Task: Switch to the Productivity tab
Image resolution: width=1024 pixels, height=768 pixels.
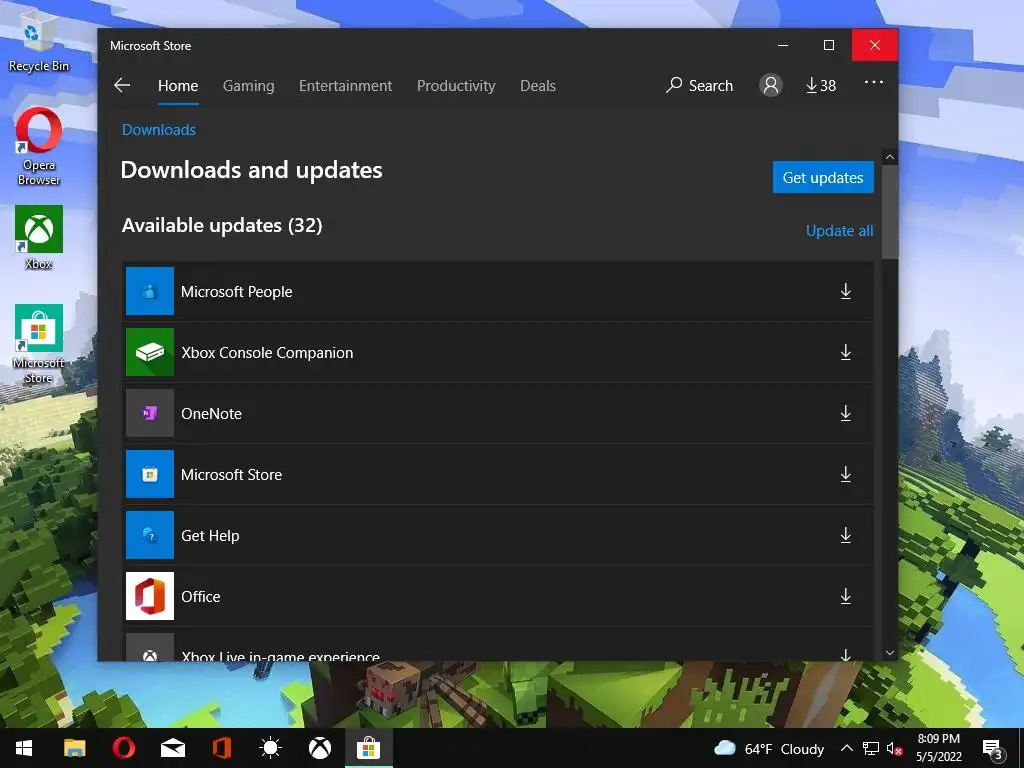Action: tap(456, 86)
